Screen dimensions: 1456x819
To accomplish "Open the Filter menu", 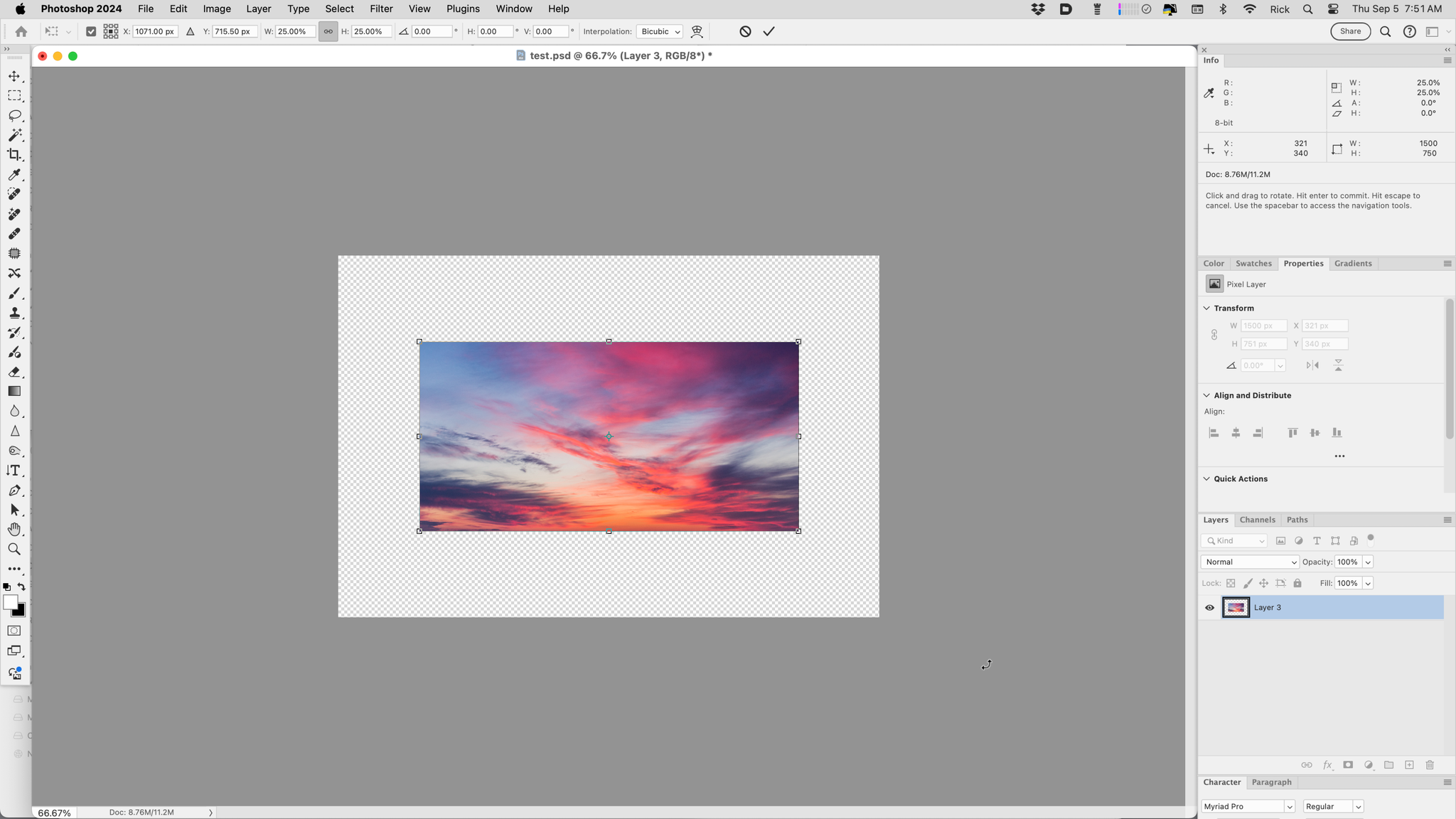I will pyautogui.click(x=381, y=9).
